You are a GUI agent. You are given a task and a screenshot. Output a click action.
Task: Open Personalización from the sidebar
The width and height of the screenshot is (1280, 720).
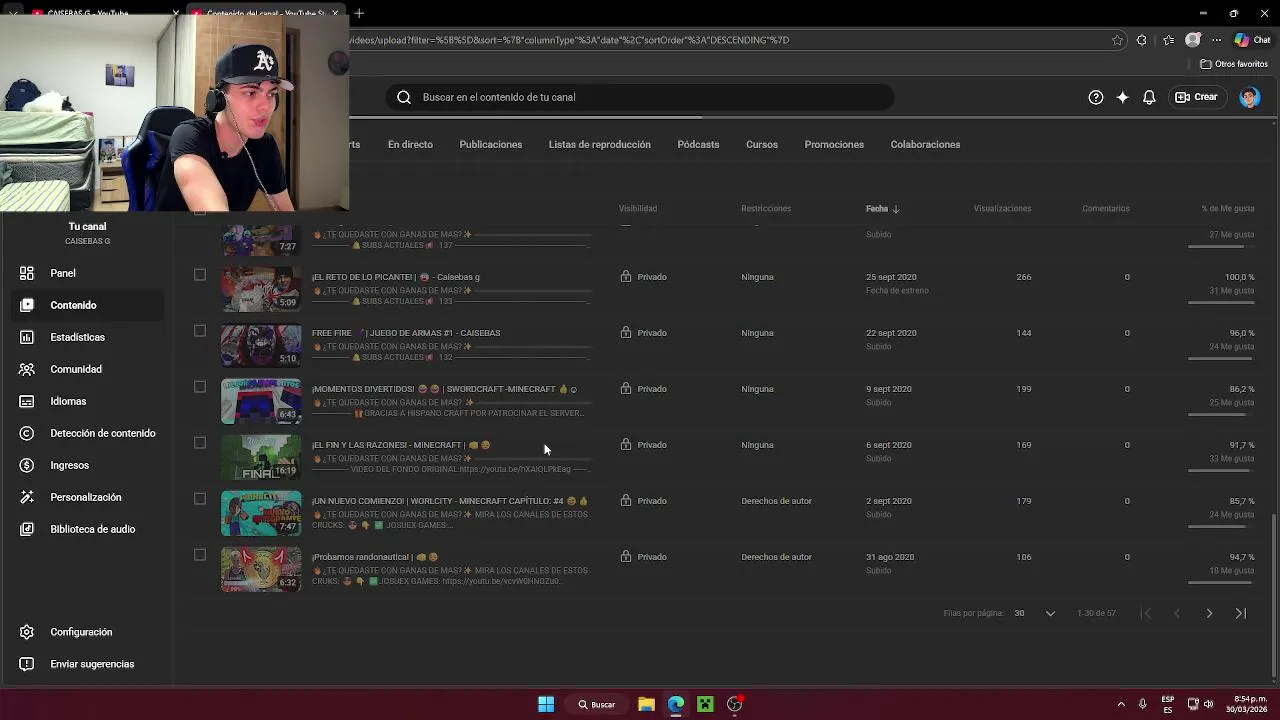[85, 497]
